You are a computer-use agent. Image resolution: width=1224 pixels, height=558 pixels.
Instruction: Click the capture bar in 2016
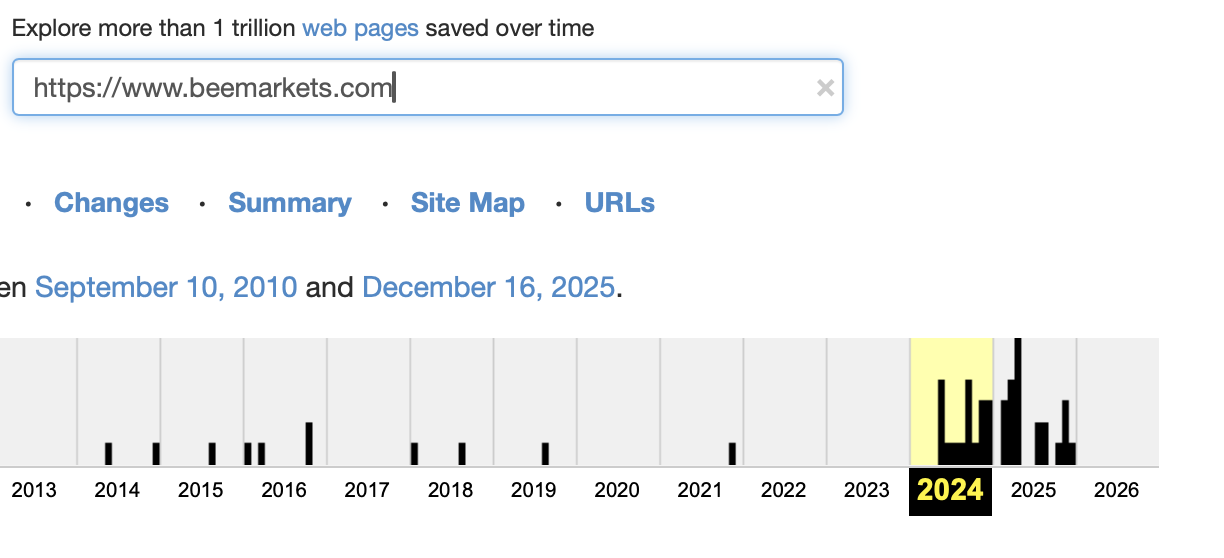309,444
